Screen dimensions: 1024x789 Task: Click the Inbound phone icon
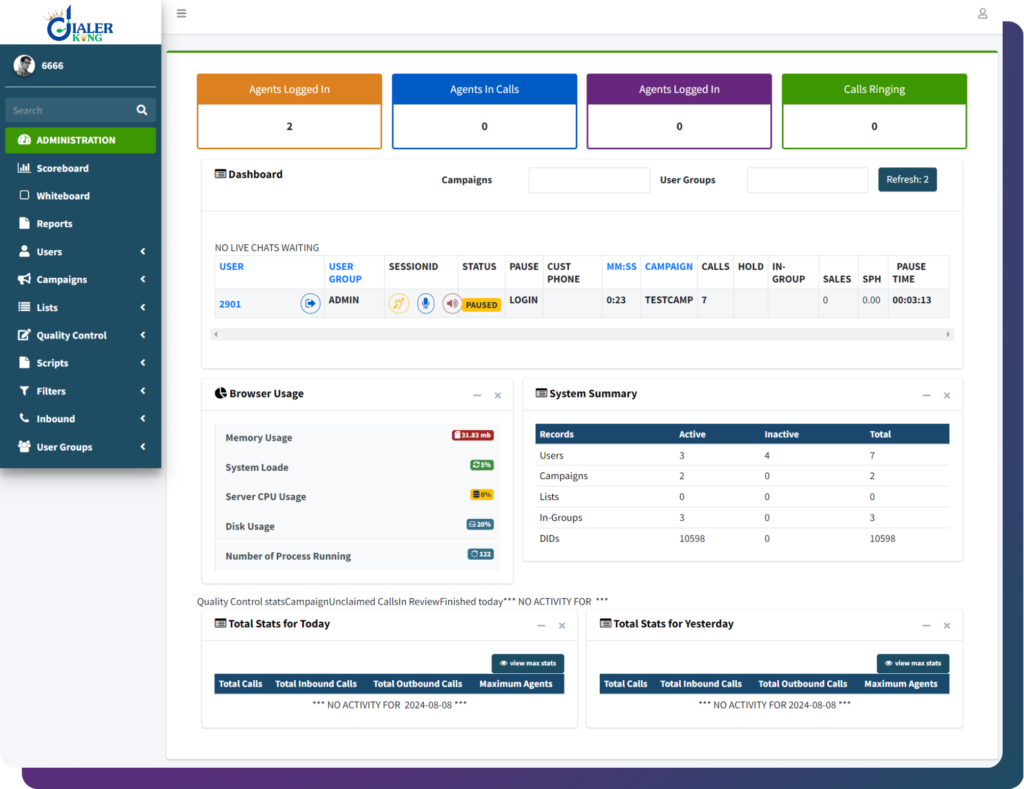click(24, 418)
